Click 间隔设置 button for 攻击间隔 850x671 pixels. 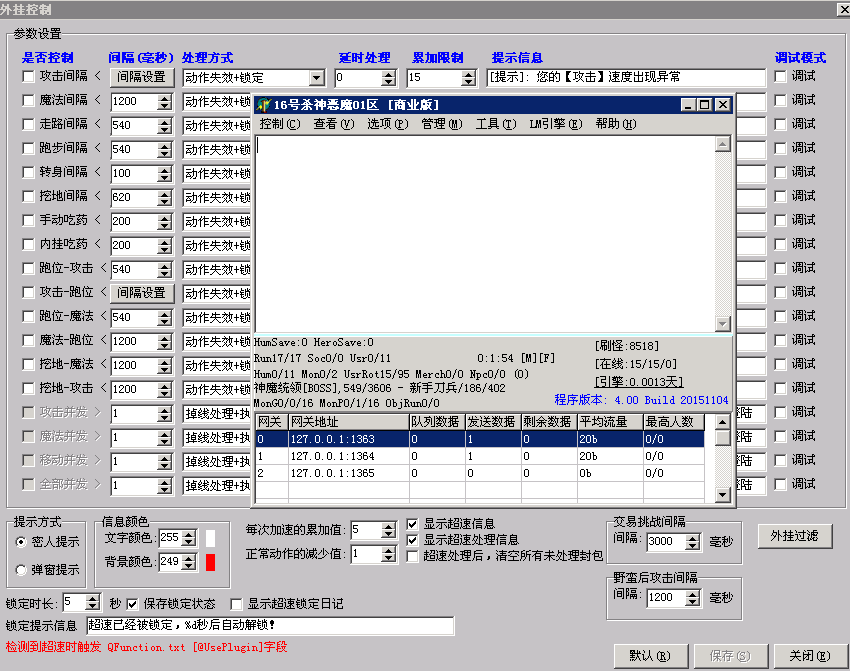[x=141, y=77]
